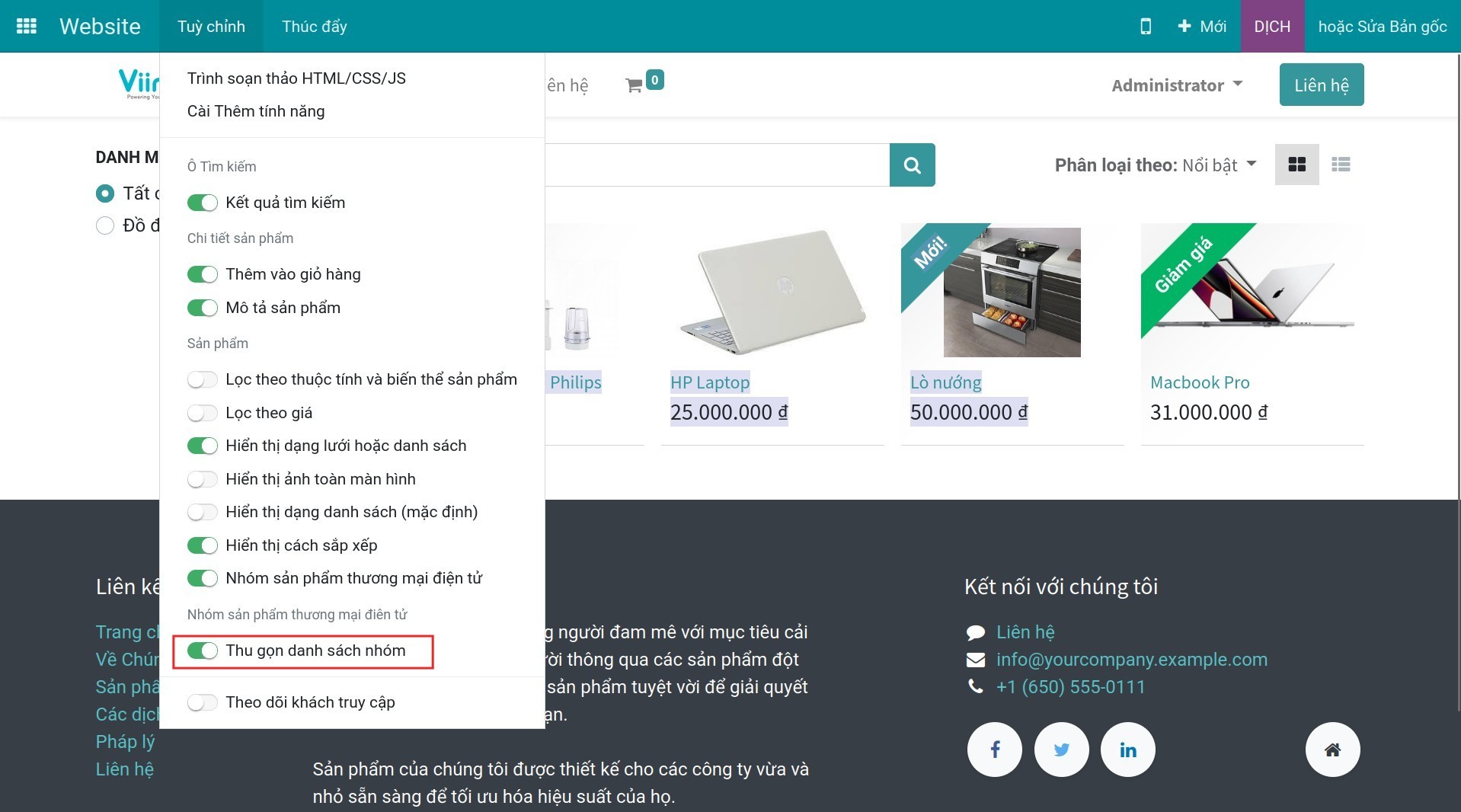Switch to mobile preview phone icon
Screen dimensions: 1461x812
[1145, 26]
